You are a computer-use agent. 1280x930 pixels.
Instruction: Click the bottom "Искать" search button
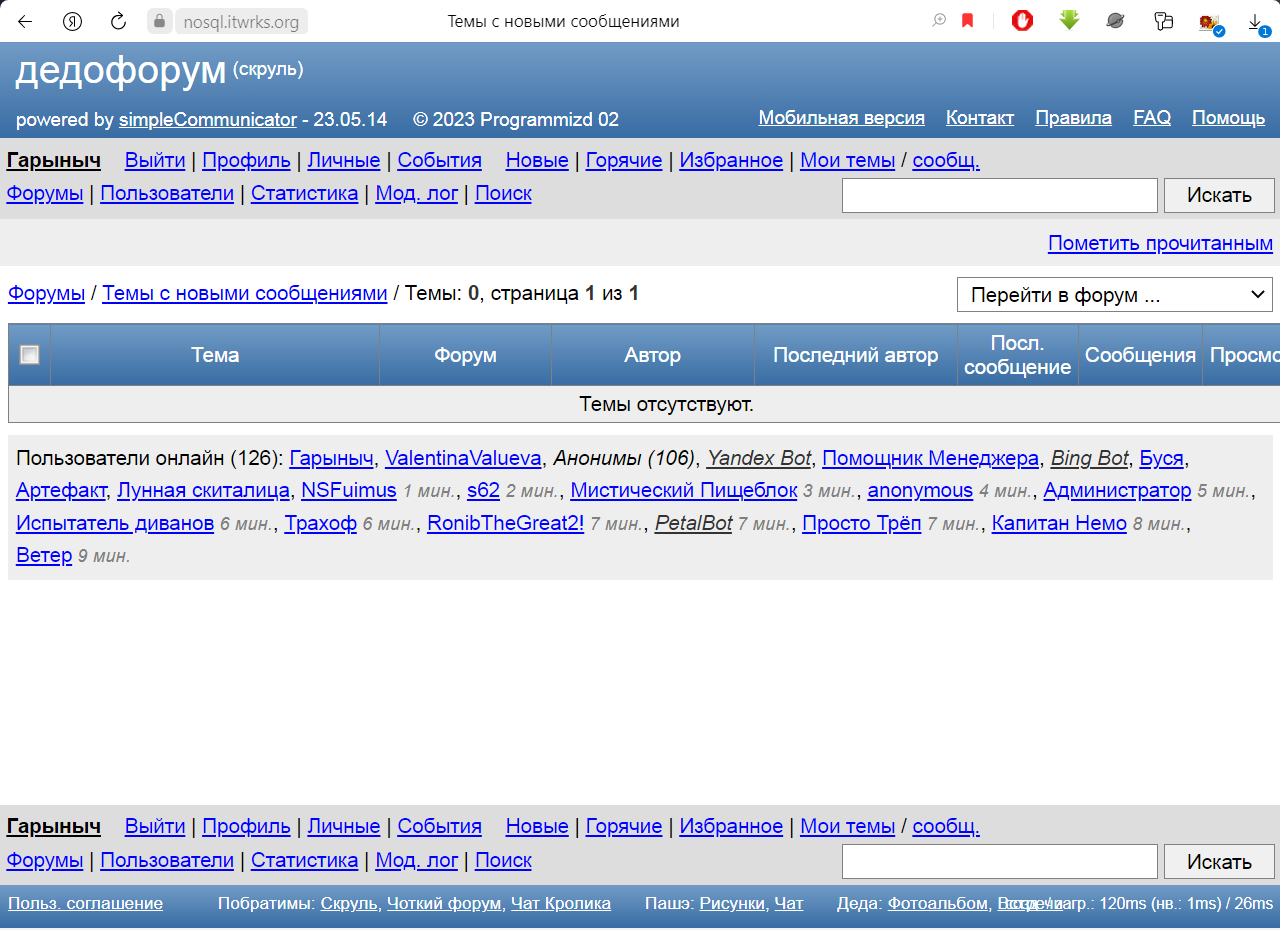click(1218, 861)
